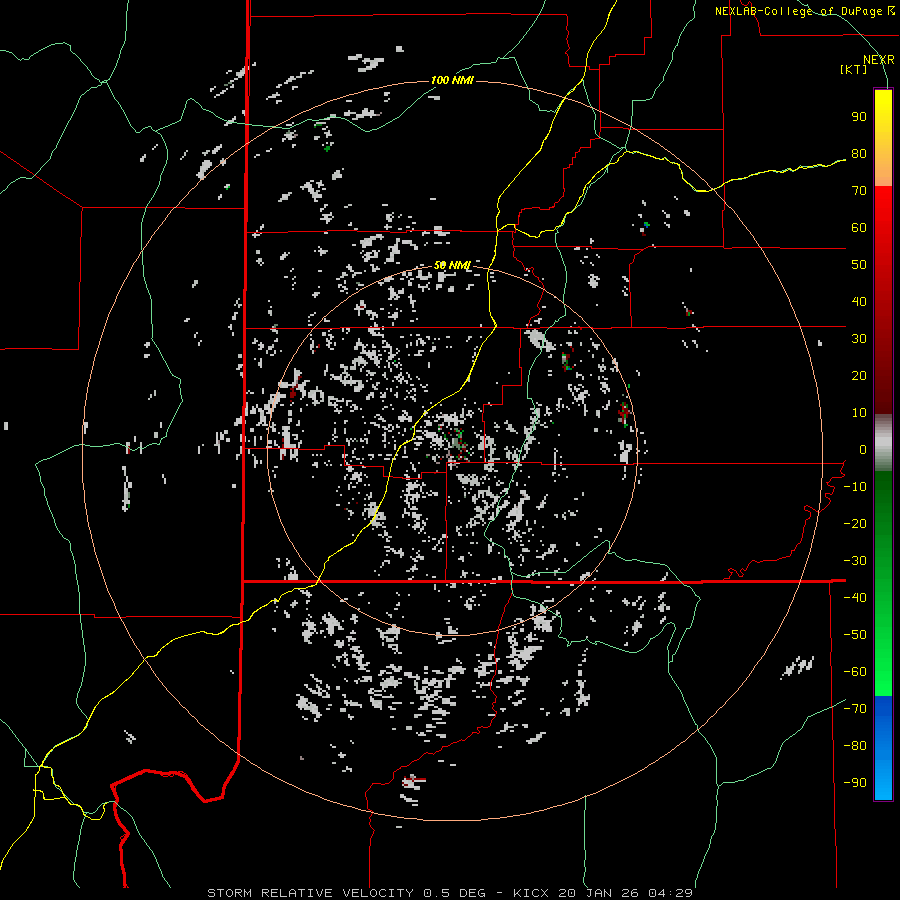Click the positive 40 knot scale label
Image resolution: width=900 pixels, height=900 pixels.
859,302
